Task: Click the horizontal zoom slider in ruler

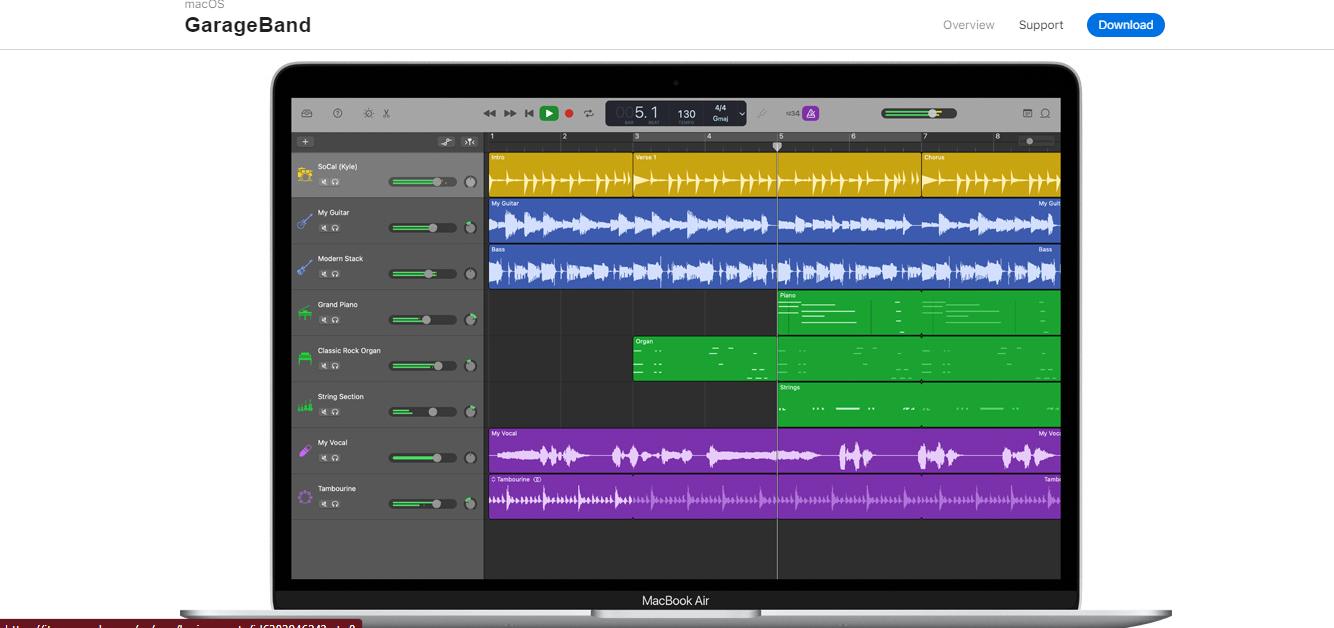Action: tap(1037, 141)
